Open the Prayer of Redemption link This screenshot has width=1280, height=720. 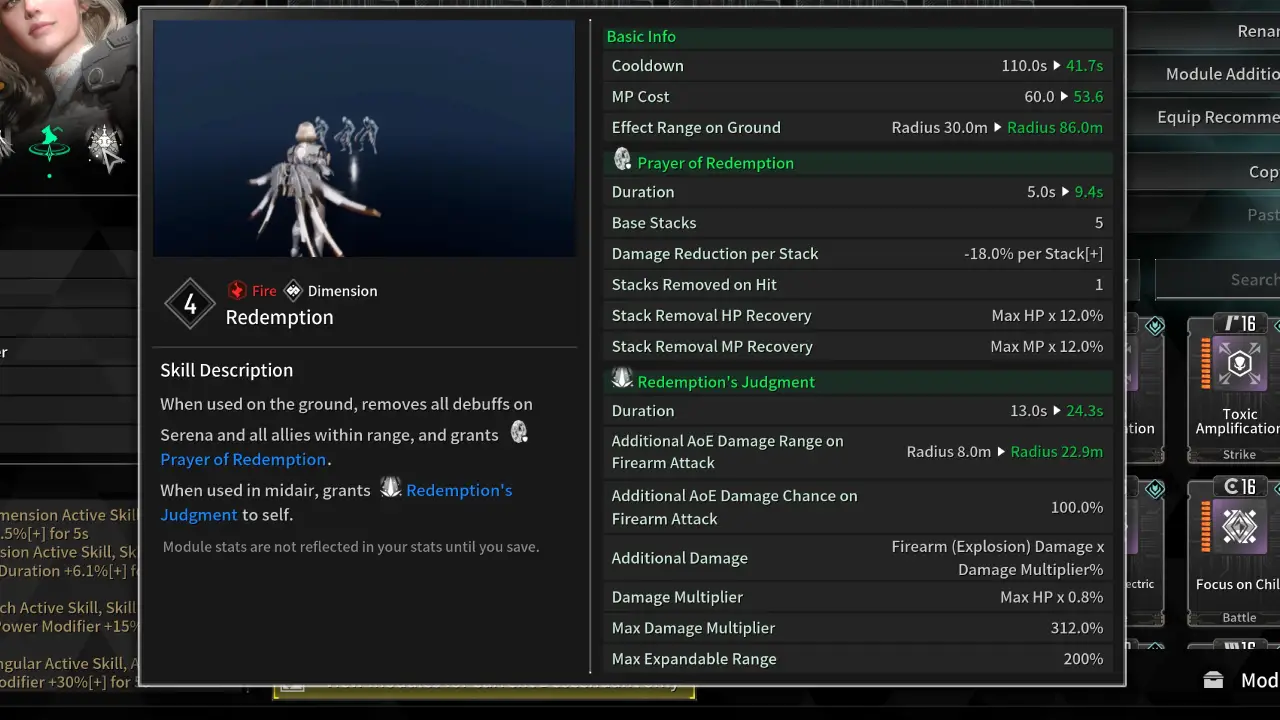click(243, 460)
